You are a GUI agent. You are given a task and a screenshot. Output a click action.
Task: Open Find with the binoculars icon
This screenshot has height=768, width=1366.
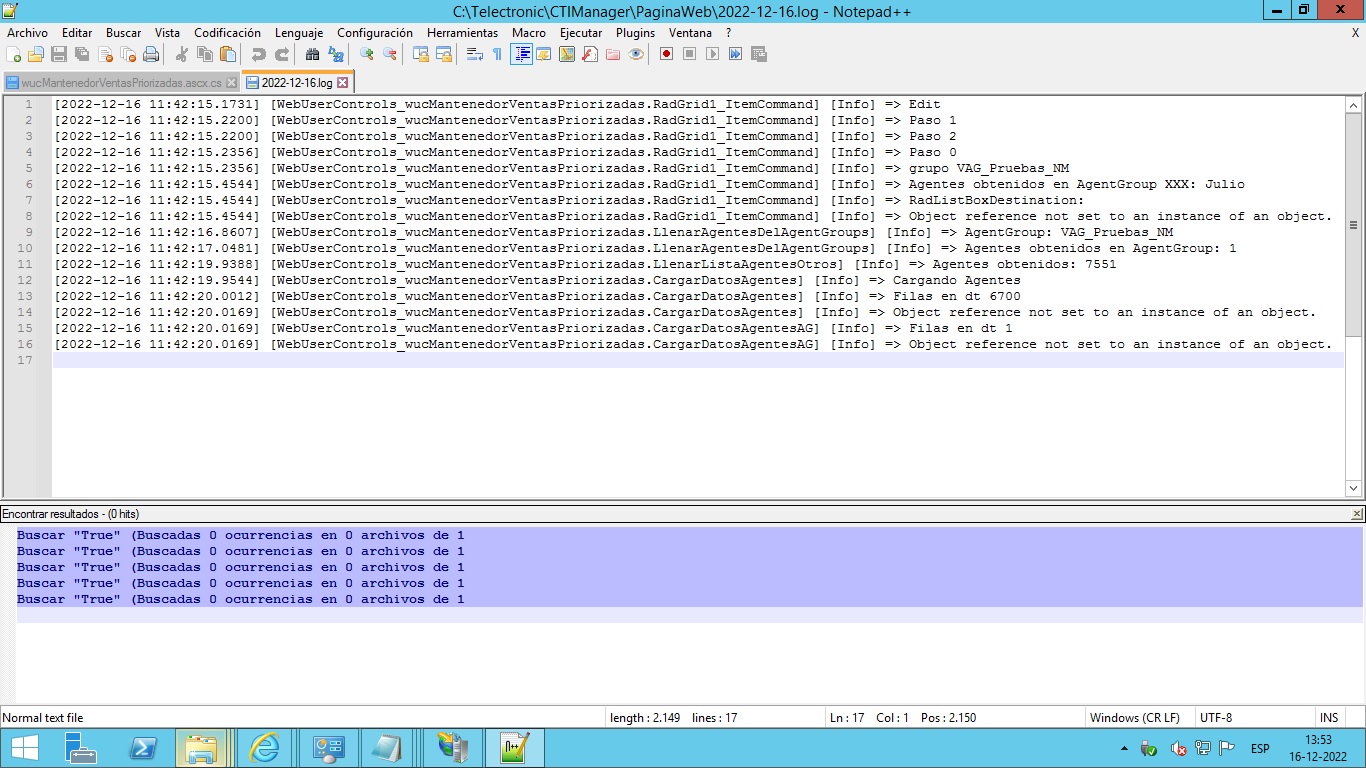coord(312,55)
